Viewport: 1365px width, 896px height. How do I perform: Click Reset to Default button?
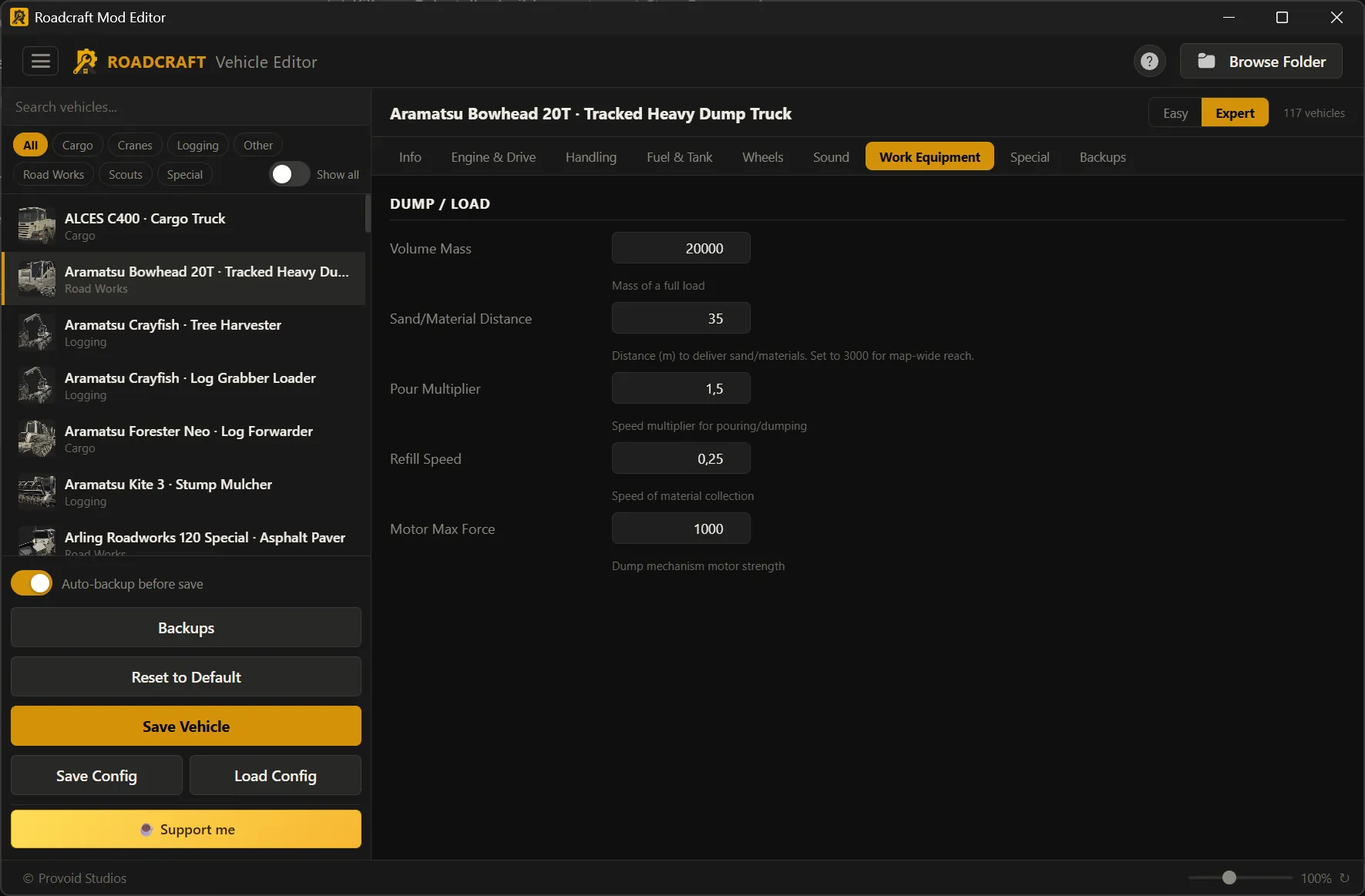(x=186, y=676)
